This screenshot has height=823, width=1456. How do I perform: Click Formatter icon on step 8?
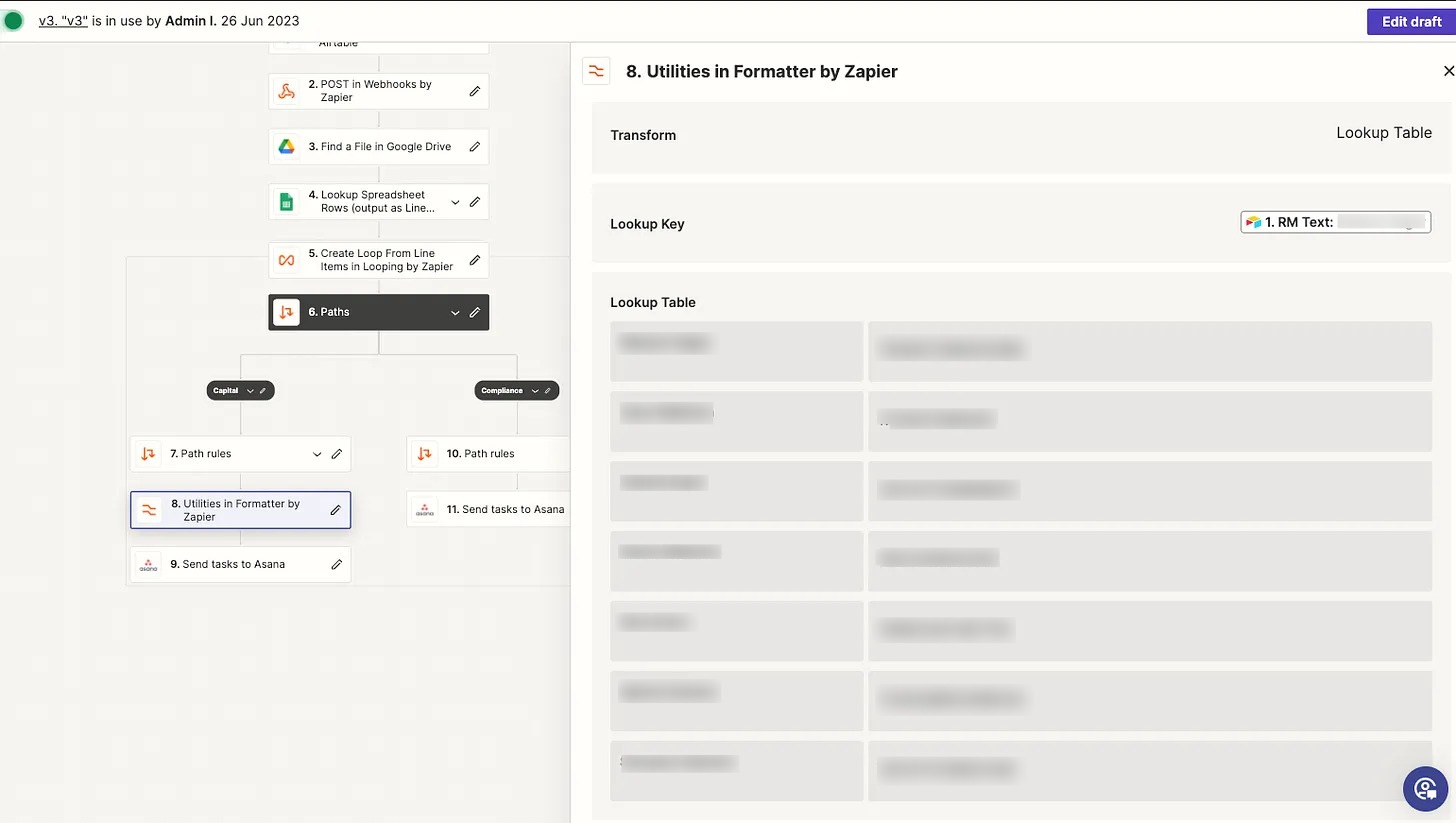click(x=148, y=510)
